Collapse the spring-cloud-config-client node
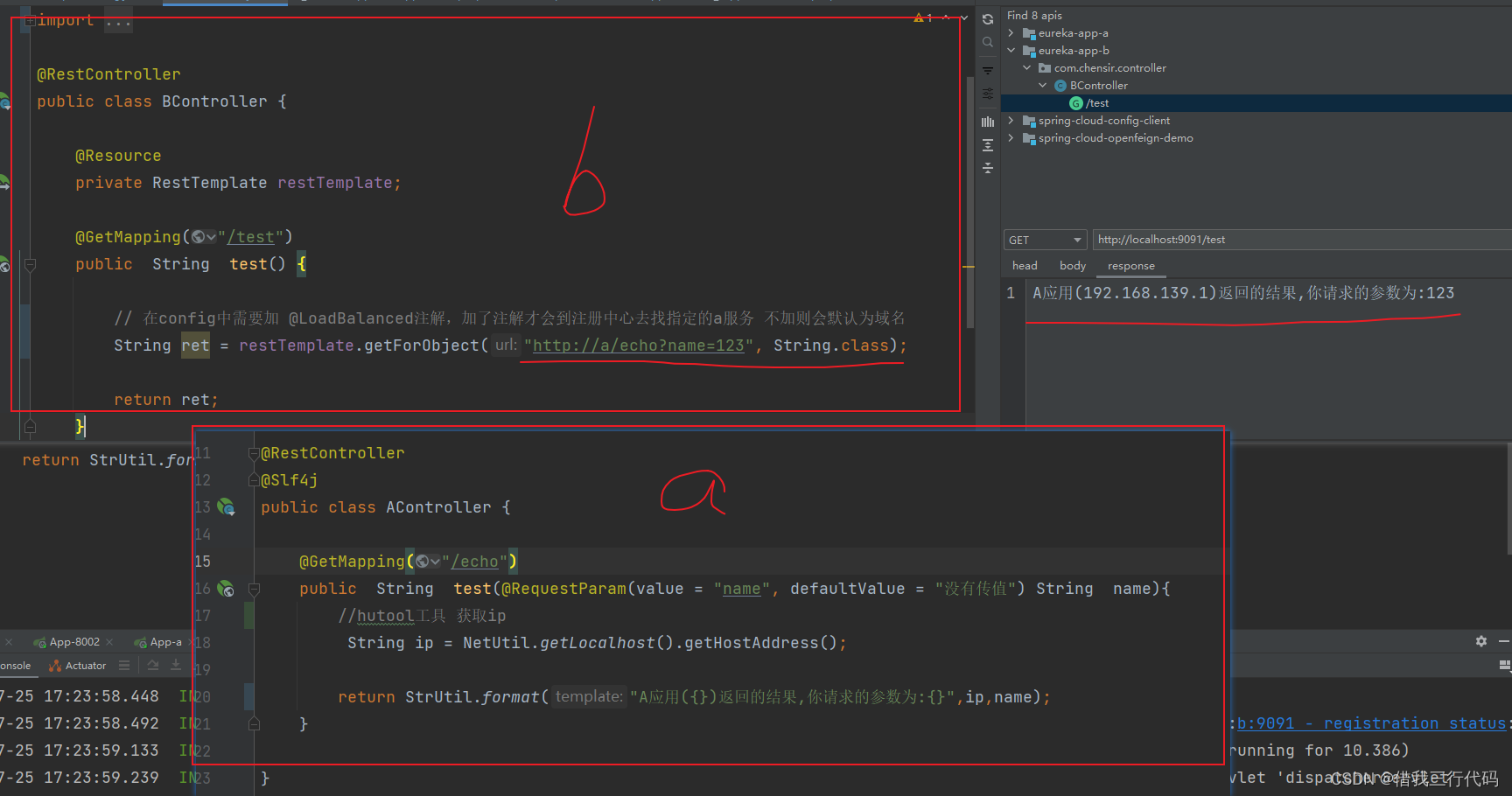Screen dimensions: 1512x796 pyautogui.click(x=1011, y=120)
